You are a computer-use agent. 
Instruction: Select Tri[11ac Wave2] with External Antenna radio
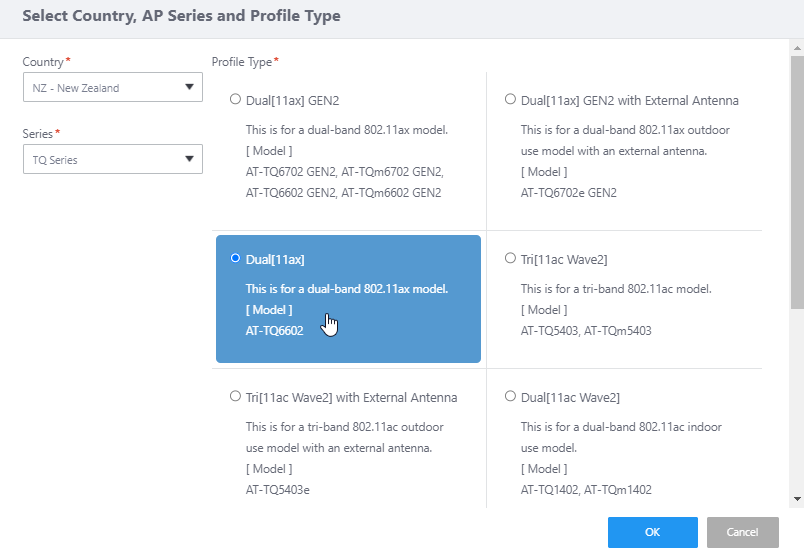click(x=235, y=397)
